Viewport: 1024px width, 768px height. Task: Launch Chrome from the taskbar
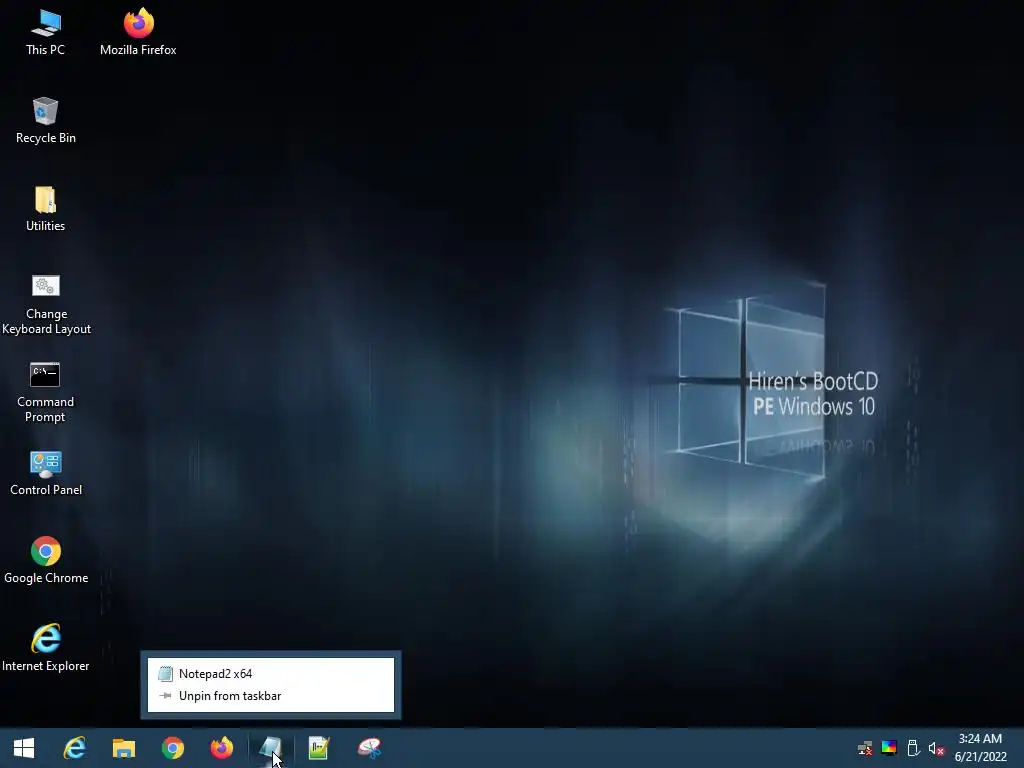(172, 748)
